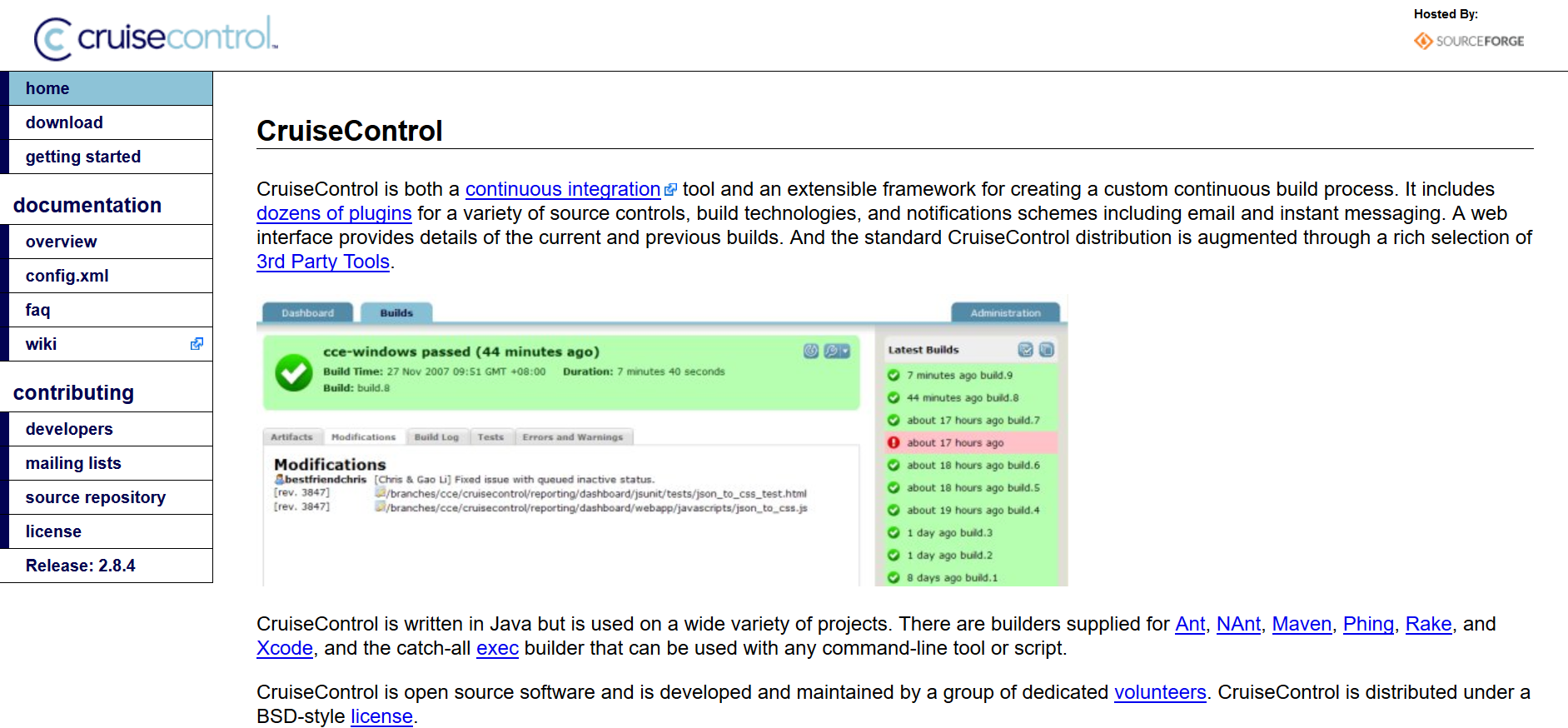1568x728 pixels.
Task: Open the mailing lists page
Action: point(110,463)
